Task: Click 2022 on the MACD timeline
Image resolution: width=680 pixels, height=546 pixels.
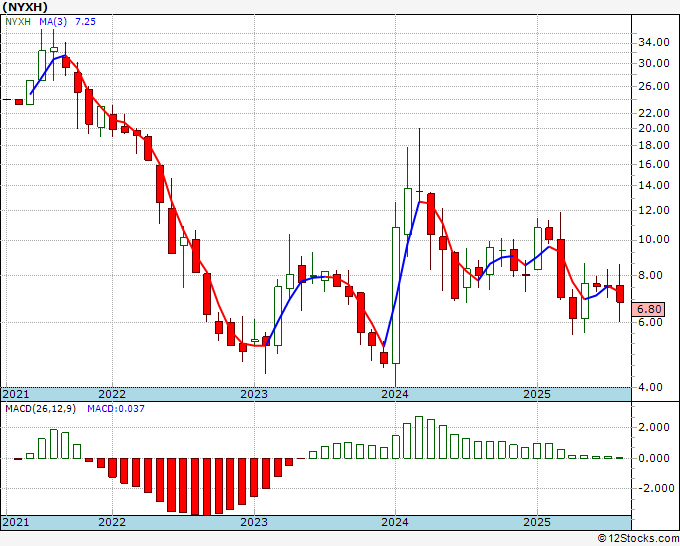Action: tap(112, 522)
